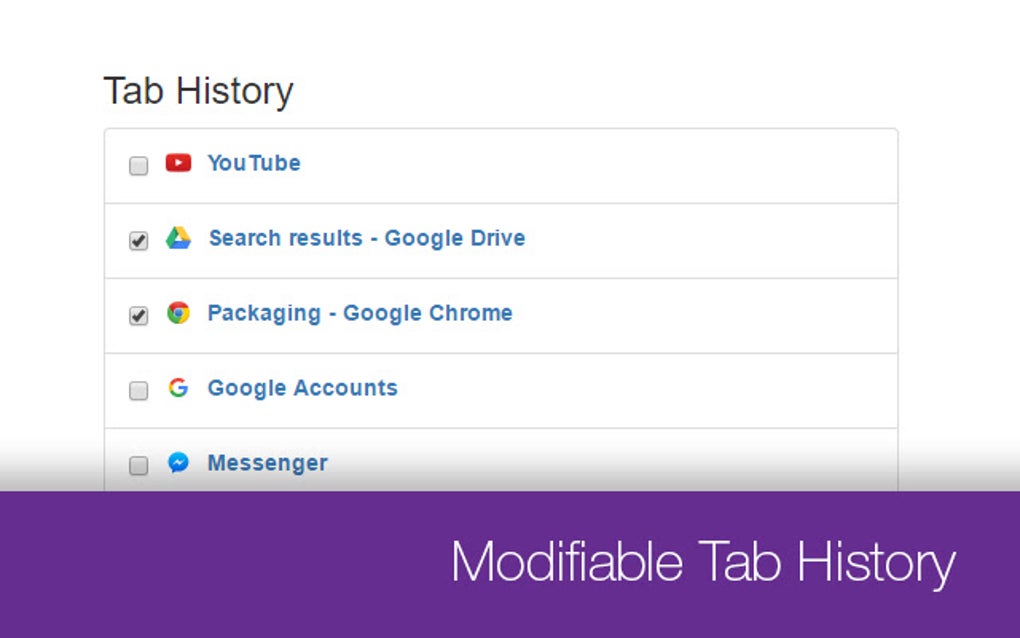Click the Tab History heading
The width and height of the screenshot is (1020, 638).
(198, 91)
